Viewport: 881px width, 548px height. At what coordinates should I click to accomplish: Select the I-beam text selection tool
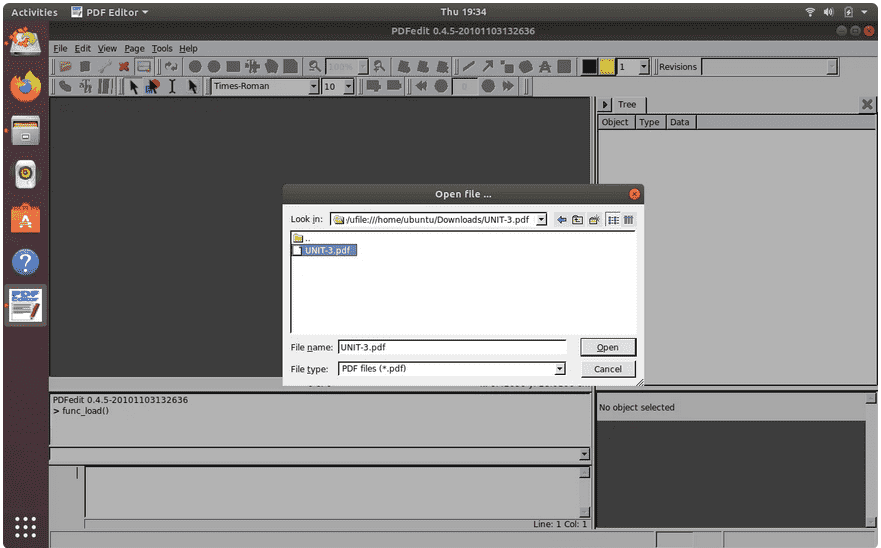pos(172,86)
